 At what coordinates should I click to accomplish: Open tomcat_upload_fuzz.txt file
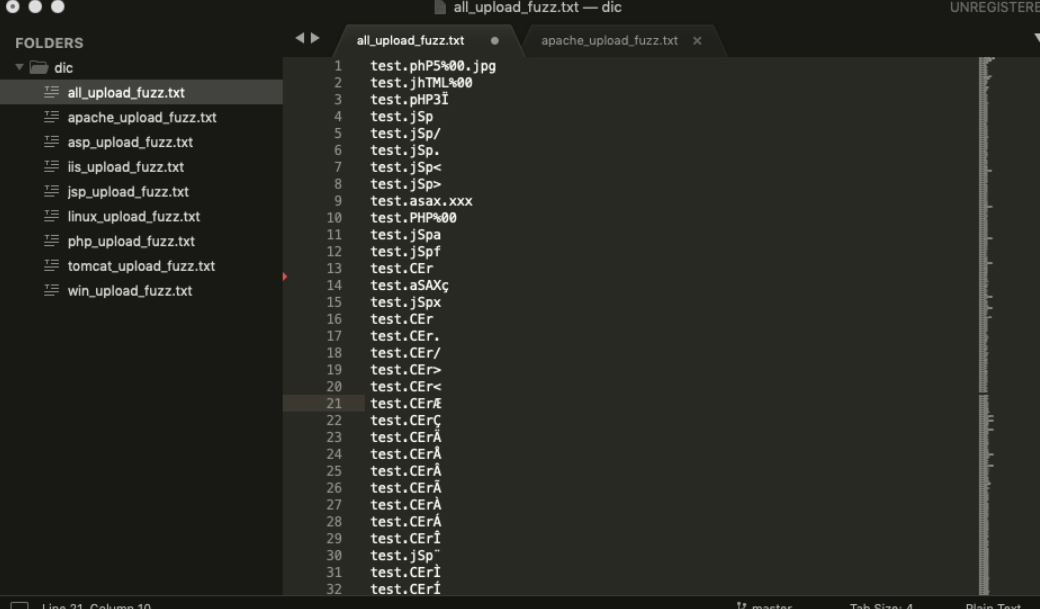pos(141,266)
